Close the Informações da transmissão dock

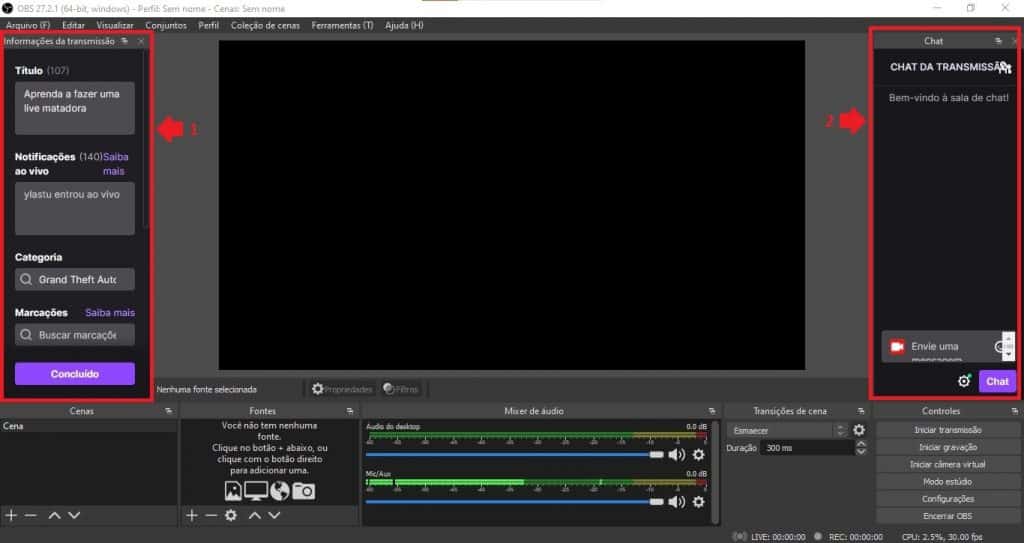pos(141,41)
